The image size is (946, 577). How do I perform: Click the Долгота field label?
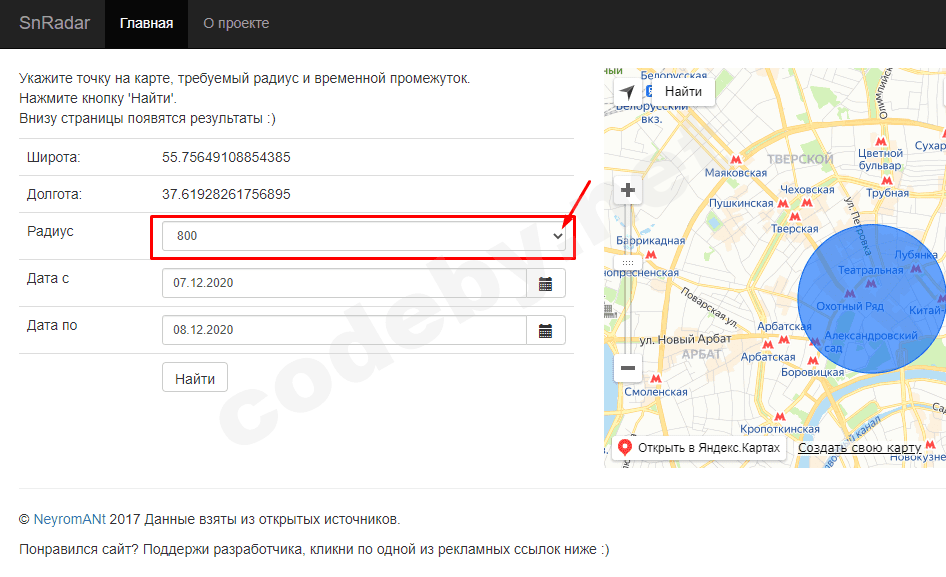(54, 194)
